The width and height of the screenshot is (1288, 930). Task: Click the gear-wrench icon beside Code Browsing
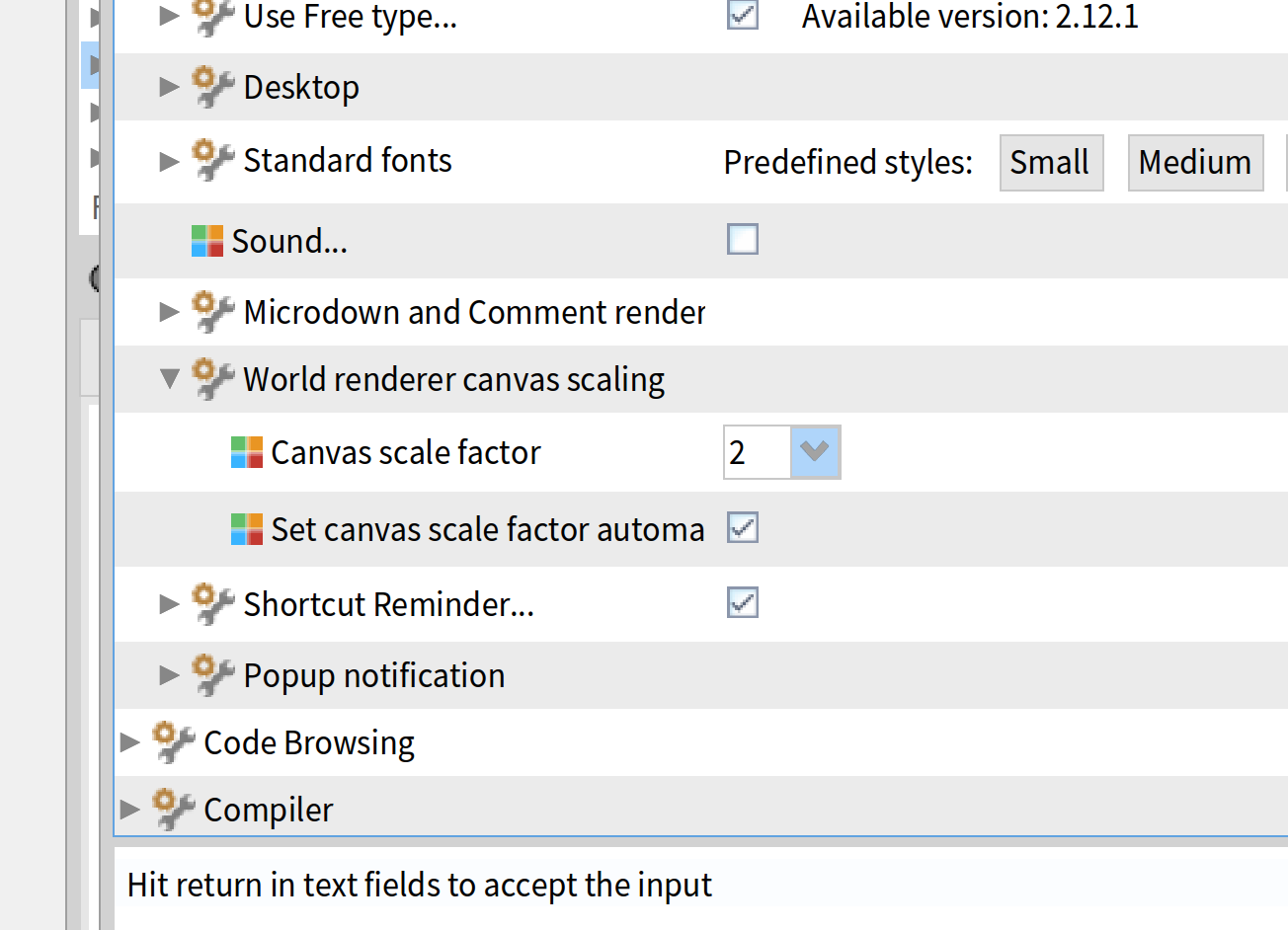(x=173, y=742)
